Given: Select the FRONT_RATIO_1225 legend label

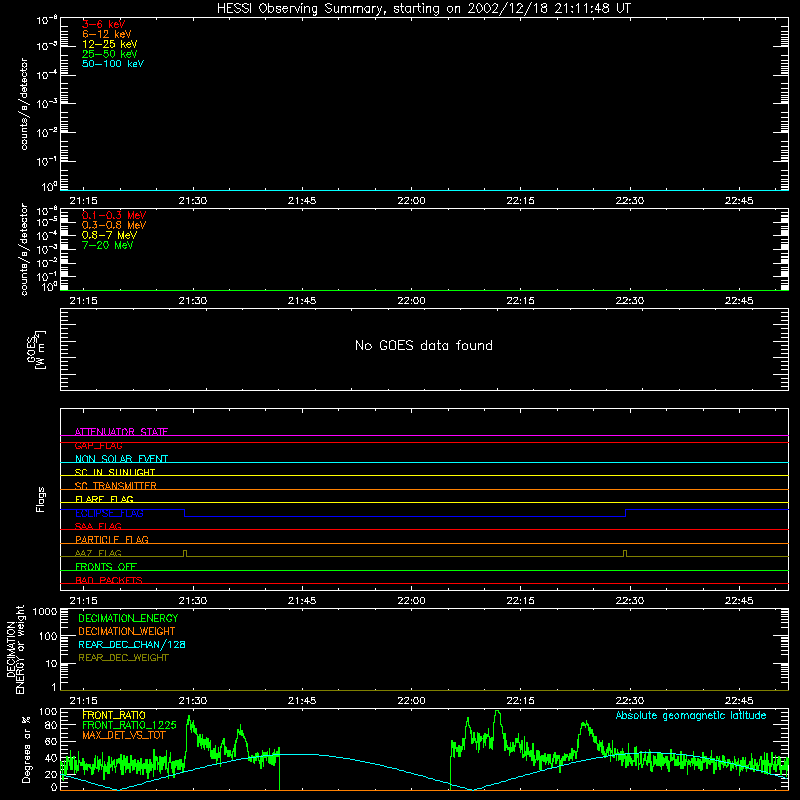Looking at the screenshot, I should click(129, 725).
